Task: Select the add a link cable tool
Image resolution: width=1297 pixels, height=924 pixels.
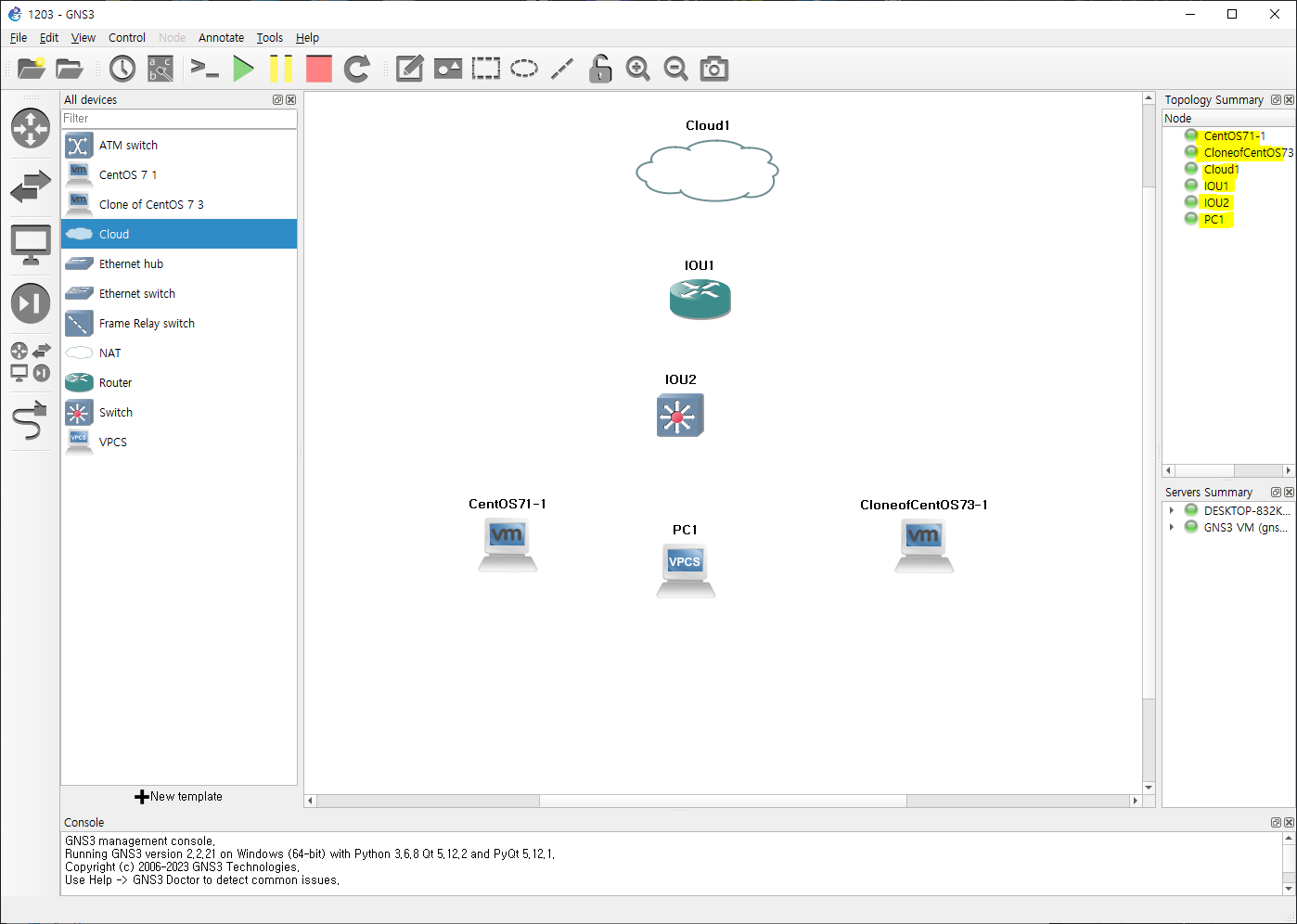Action: click(x=31, y=420)
